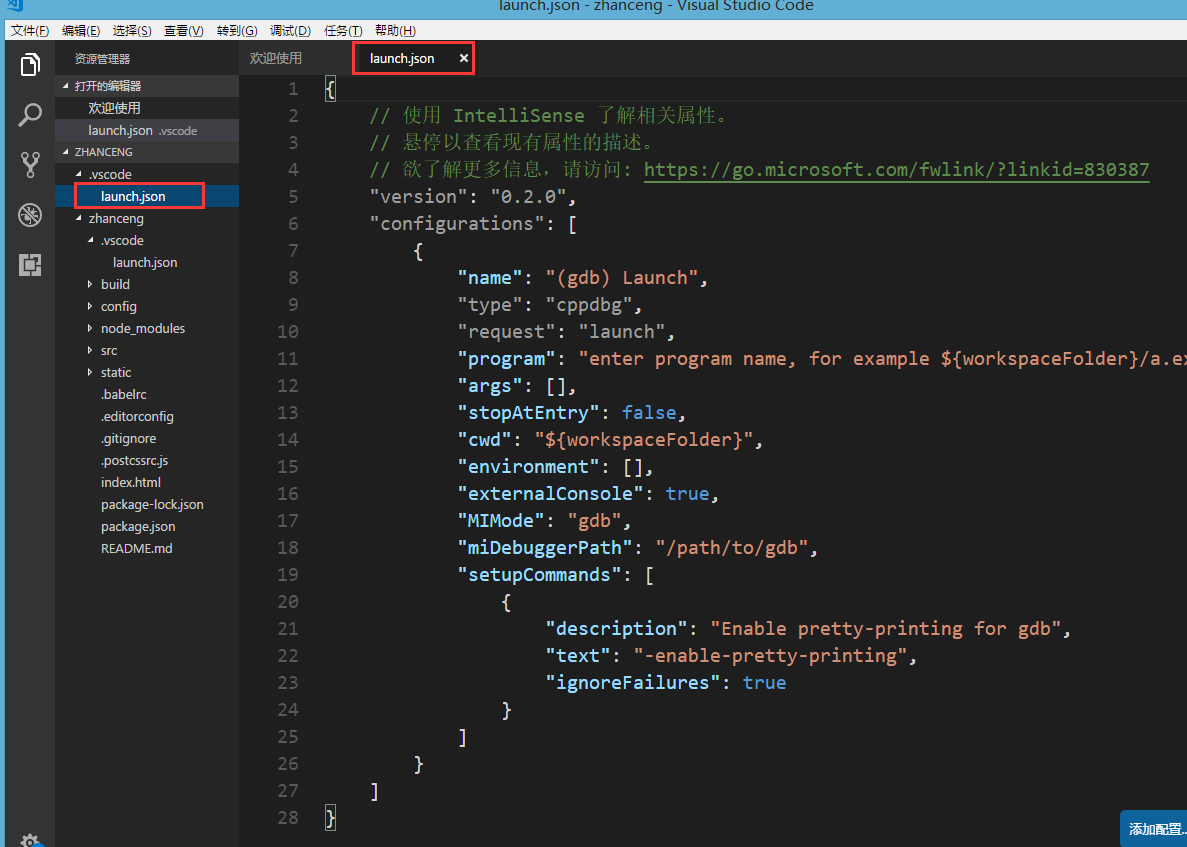Click line number 28 in gutter

tap(288, 817)
